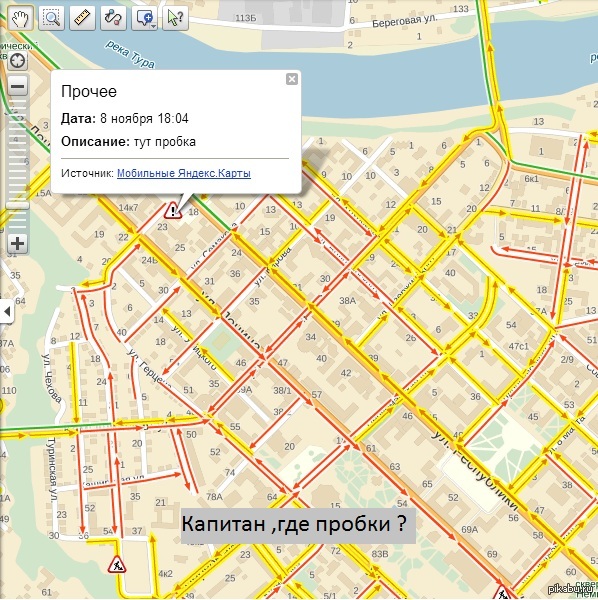Open the route drawing tool
Viewport: 598px width, 600px height.
113,18
